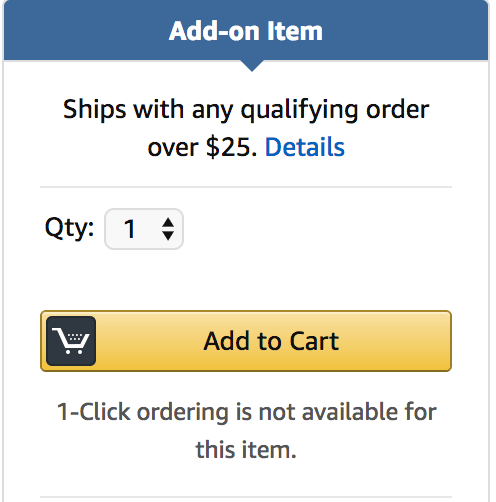Click the shopping cart icon
496x502 pixels.
(71, 341)
